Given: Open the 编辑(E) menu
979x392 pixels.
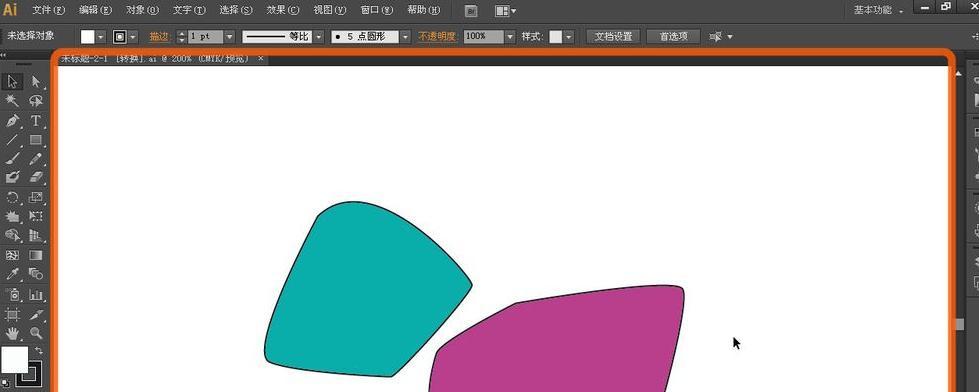Looking at the screenshot, I should click(x=96, y=11).
